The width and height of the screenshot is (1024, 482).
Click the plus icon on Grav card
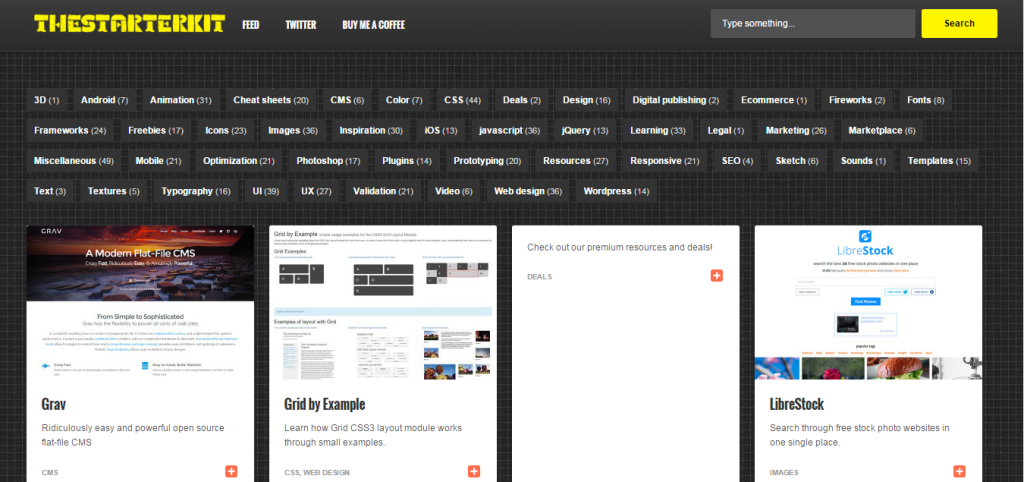tap(231, 471)
